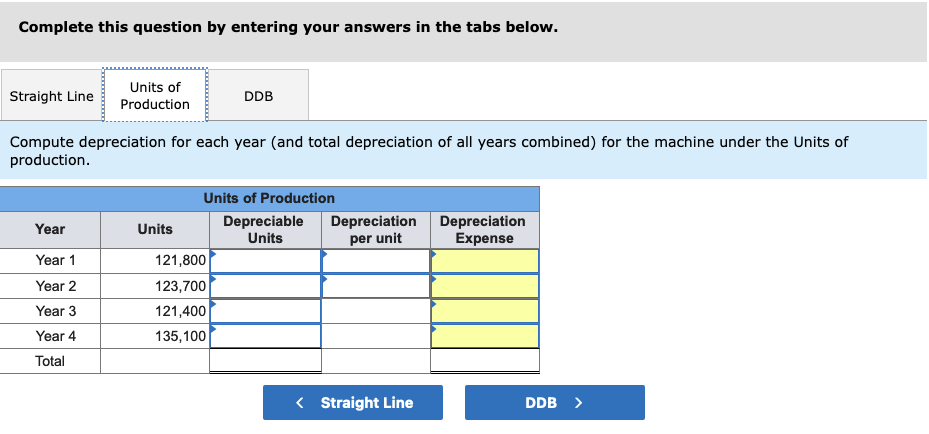
Task: Select Year 1 Depreciation per unit cell
Action: (x=376, y=261)
